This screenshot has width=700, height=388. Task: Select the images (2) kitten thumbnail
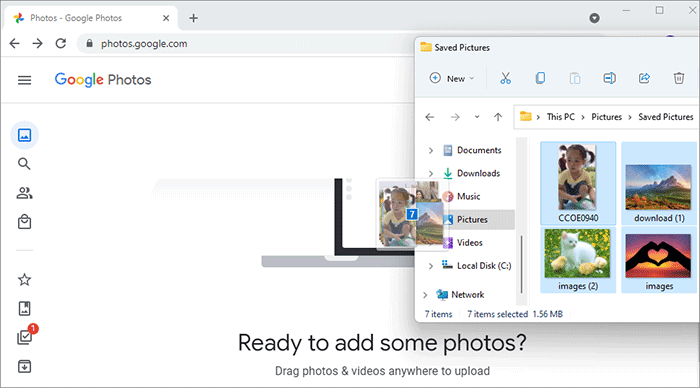pyautogui.click(x=578, y=260)
